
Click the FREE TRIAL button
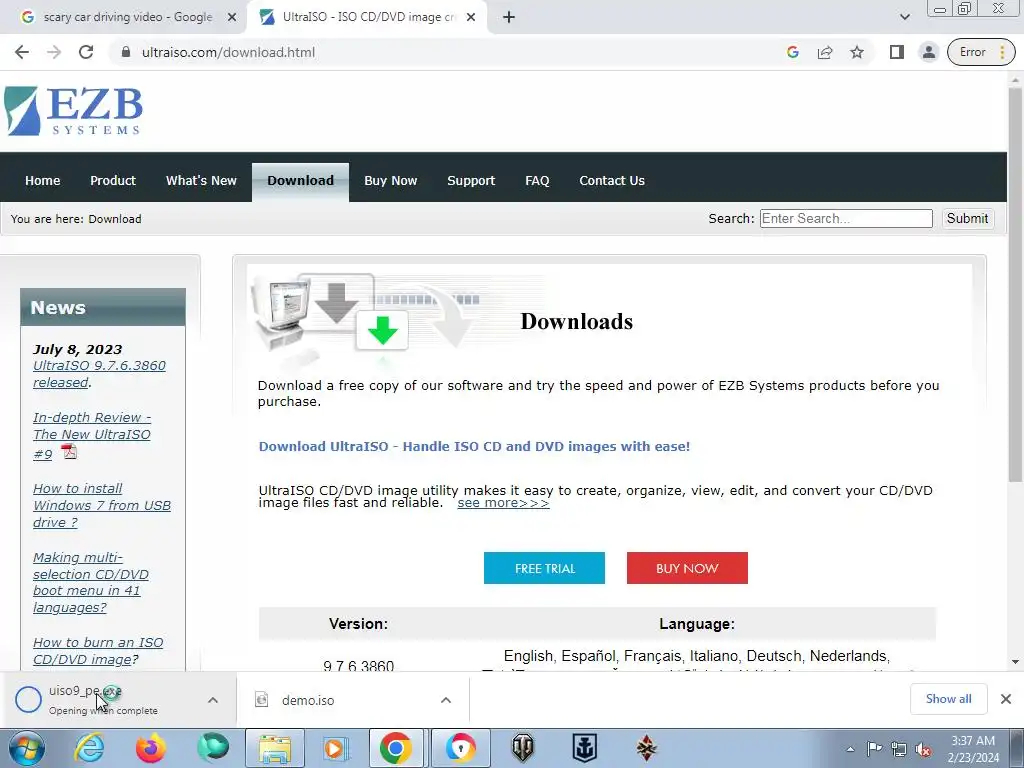(x=544, y=568)
